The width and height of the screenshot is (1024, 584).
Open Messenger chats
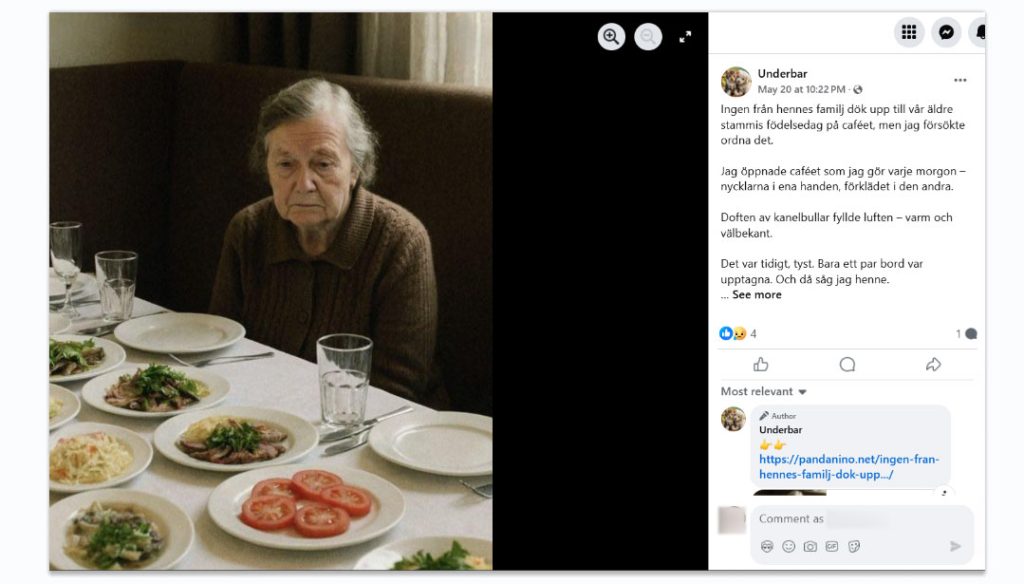click(945, 32)
